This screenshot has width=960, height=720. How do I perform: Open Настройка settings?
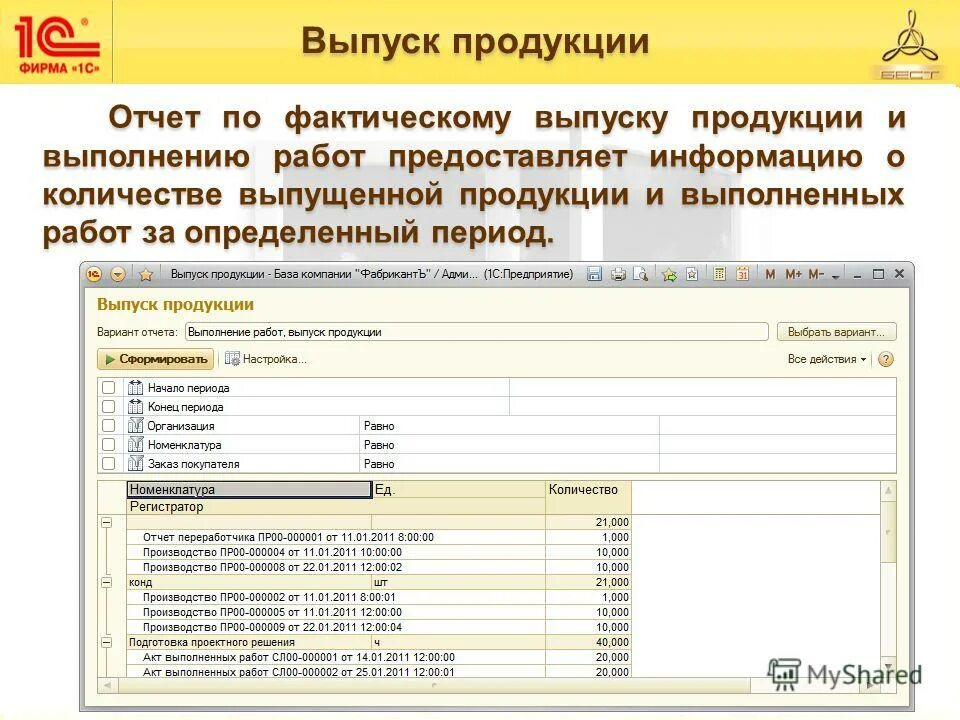[x=265, y=359]
